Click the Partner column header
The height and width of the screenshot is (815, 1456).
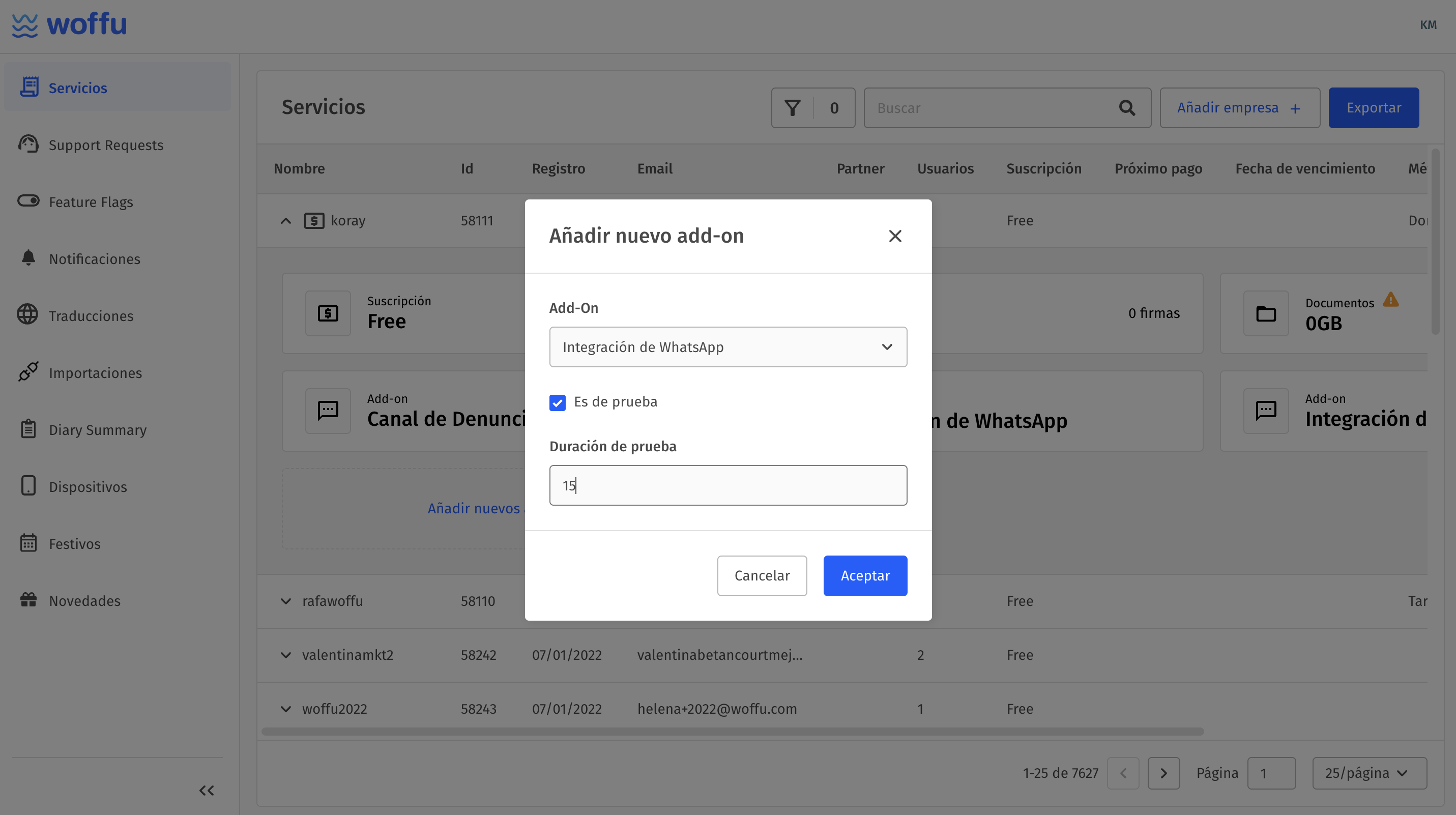[x=860, y=168]
